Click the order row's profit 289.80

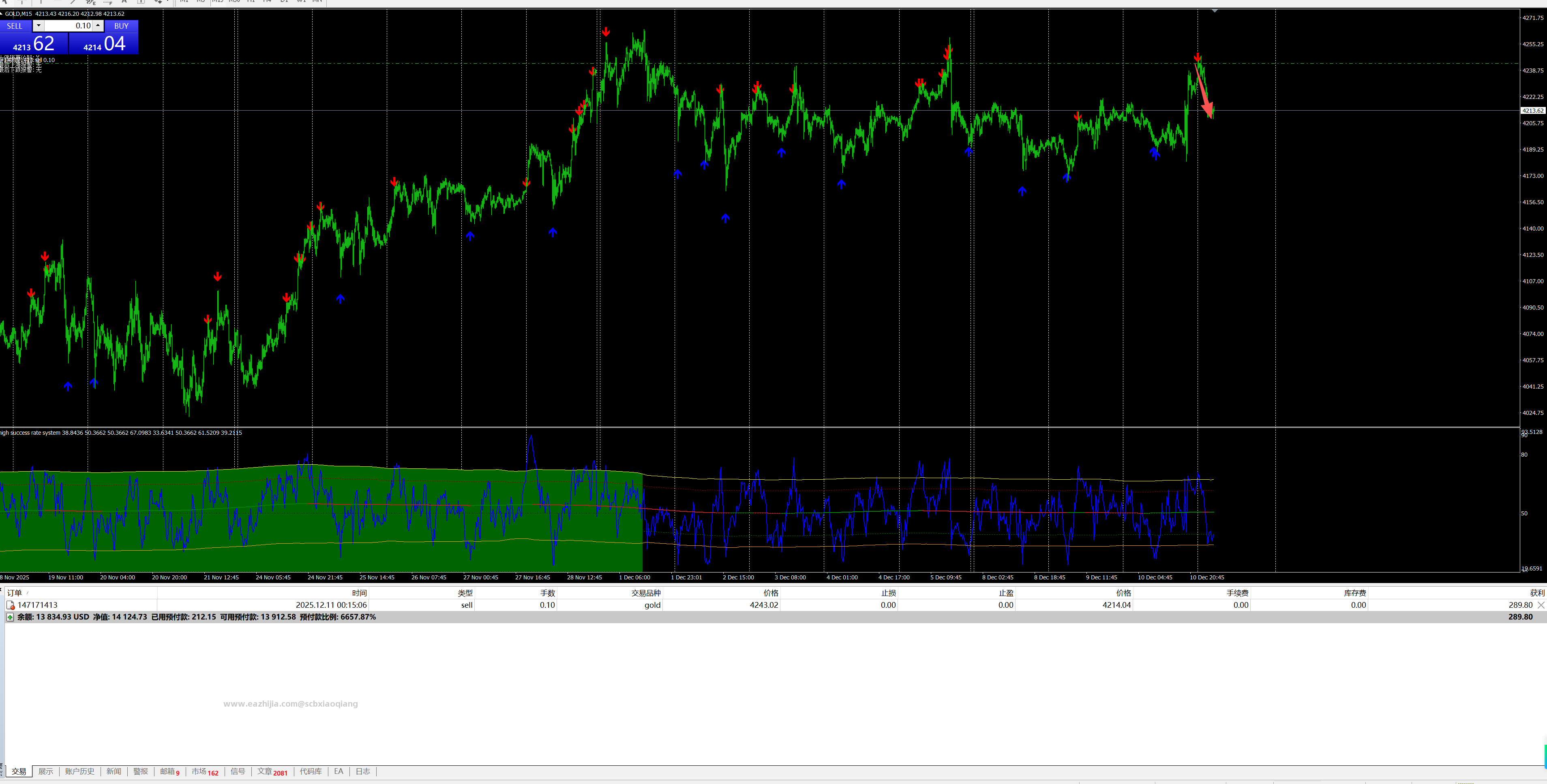point(1521,605)
